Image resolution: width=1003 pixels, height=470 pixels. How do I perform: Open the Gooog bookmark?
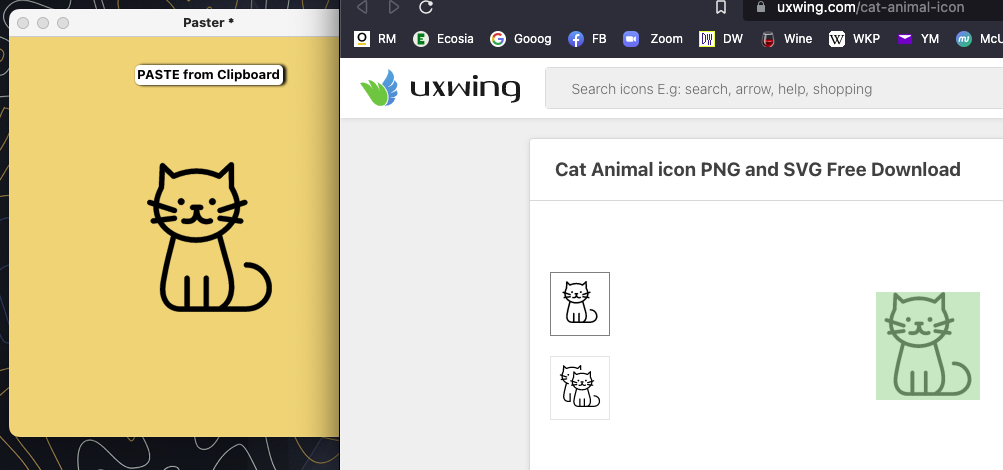pyautogui.click(x=520, y=39)
